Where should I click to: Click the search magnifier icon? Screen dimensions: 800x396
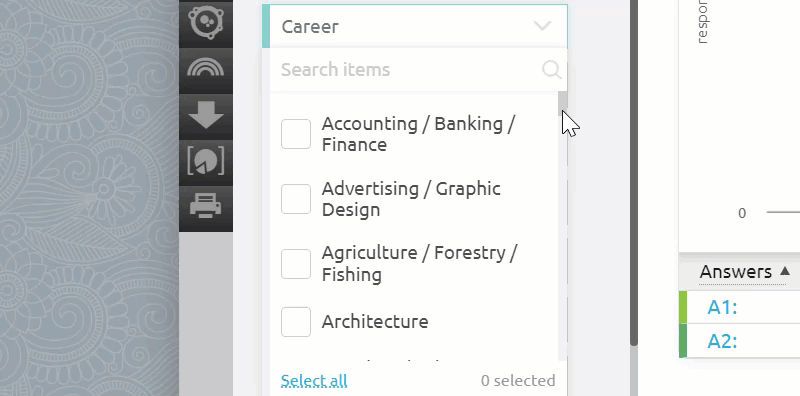tap(552, 69)
